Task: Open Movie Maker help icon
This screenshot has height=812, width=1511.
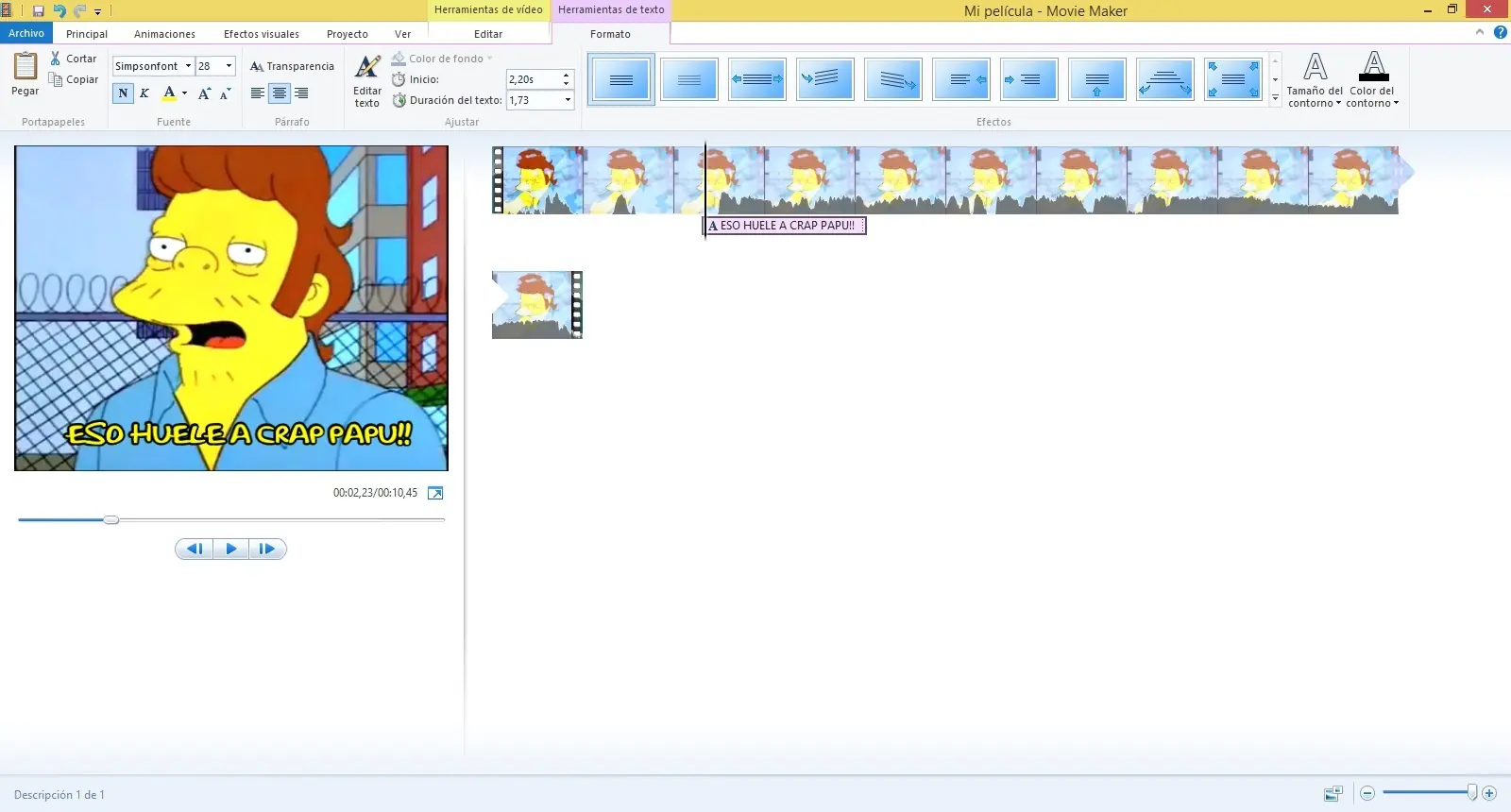Action: pos(1500,33)
